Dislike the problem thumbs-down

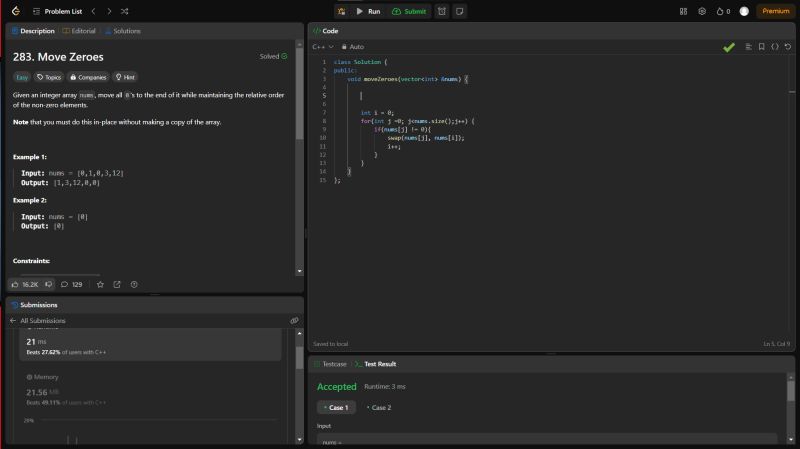48,285
